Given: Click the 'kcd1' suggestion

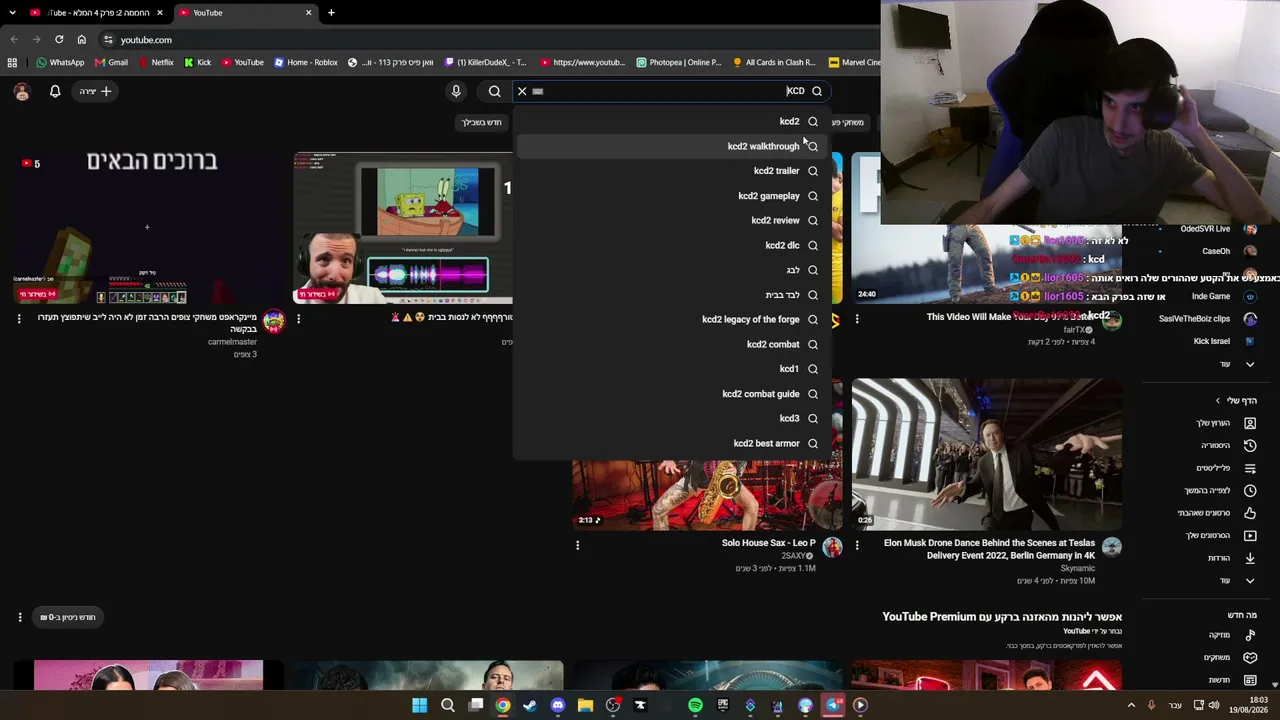Looking at the screenshot, I should point(672,369).
